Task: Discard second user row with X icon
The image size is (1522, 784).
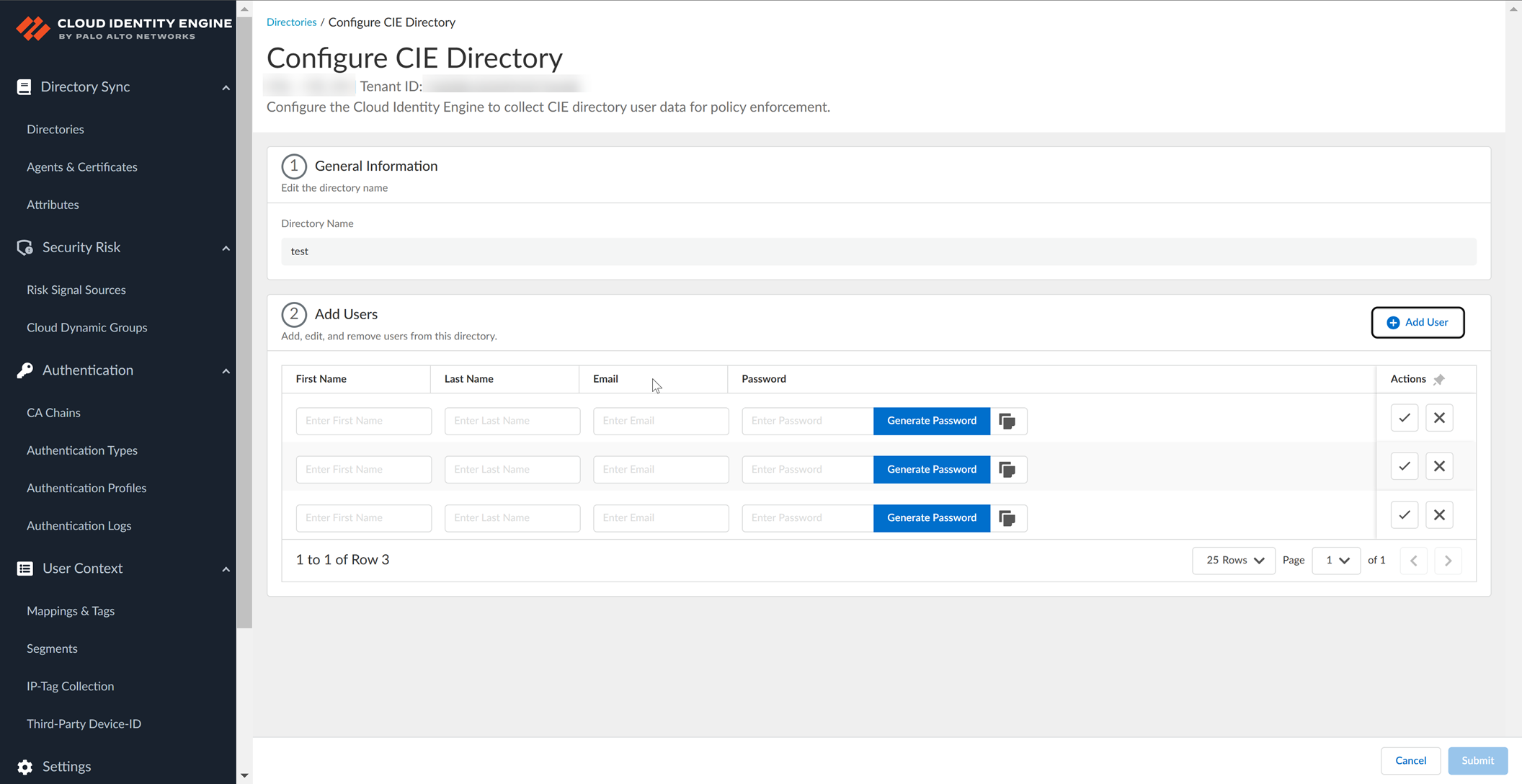Action: point(1439,466)
